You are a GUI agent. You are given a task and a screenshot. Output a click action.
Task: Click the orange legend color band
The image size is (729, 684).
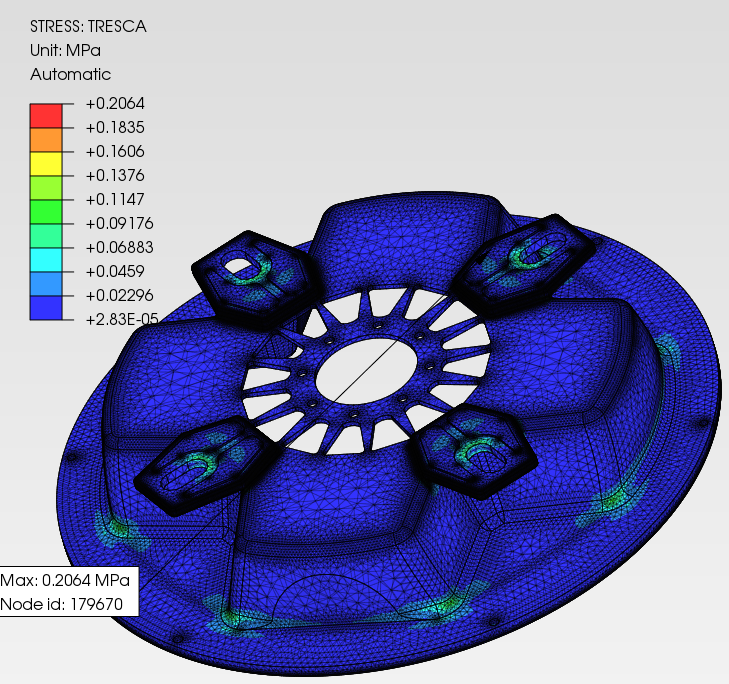click(x=46, y=139)
